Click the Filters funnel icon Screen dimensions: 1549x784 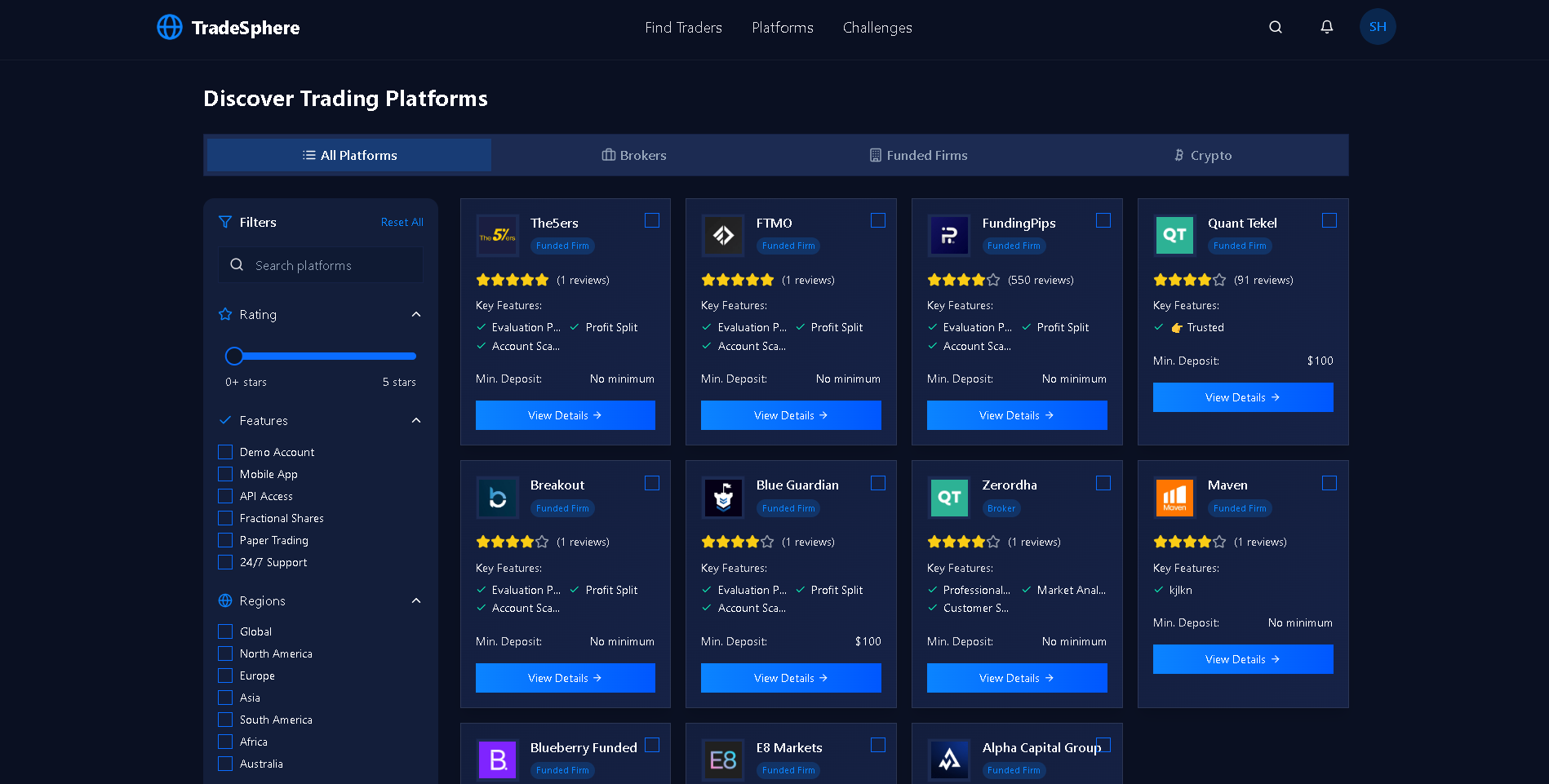click(225, 222)
